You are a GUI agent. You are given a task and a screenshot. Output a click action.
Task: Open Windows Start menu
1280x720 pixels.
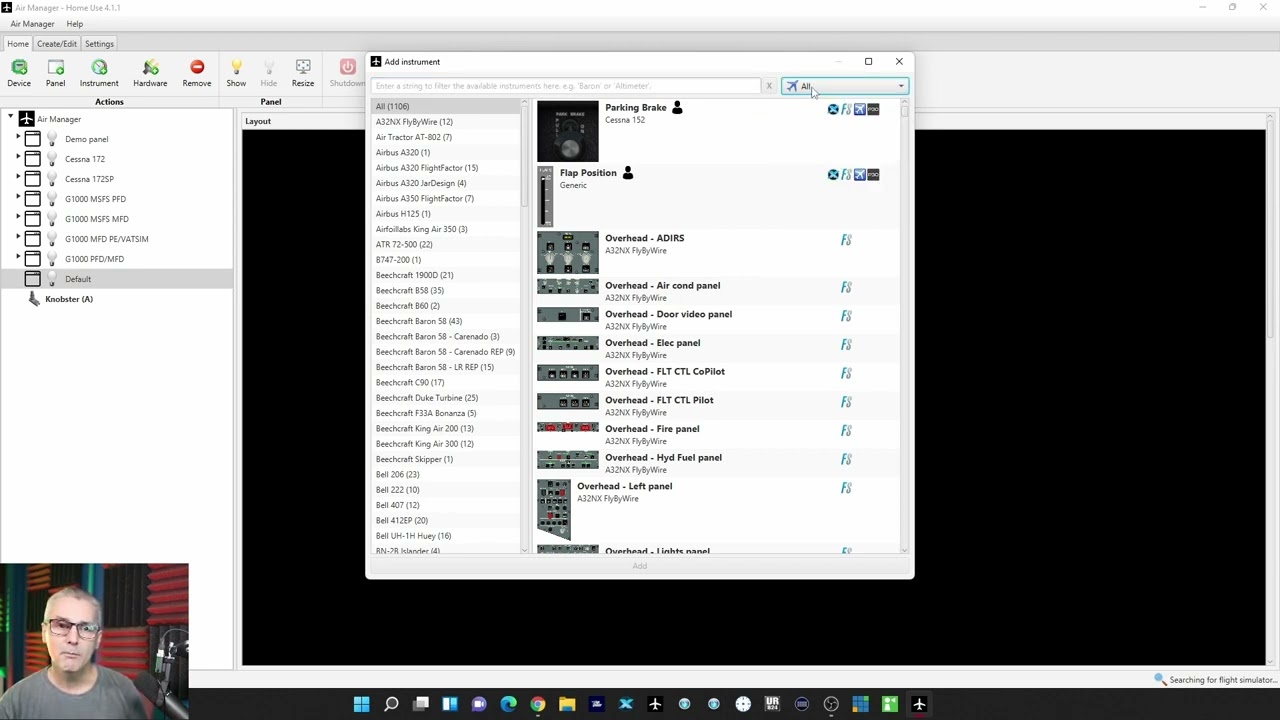click(x=362, y=704)
